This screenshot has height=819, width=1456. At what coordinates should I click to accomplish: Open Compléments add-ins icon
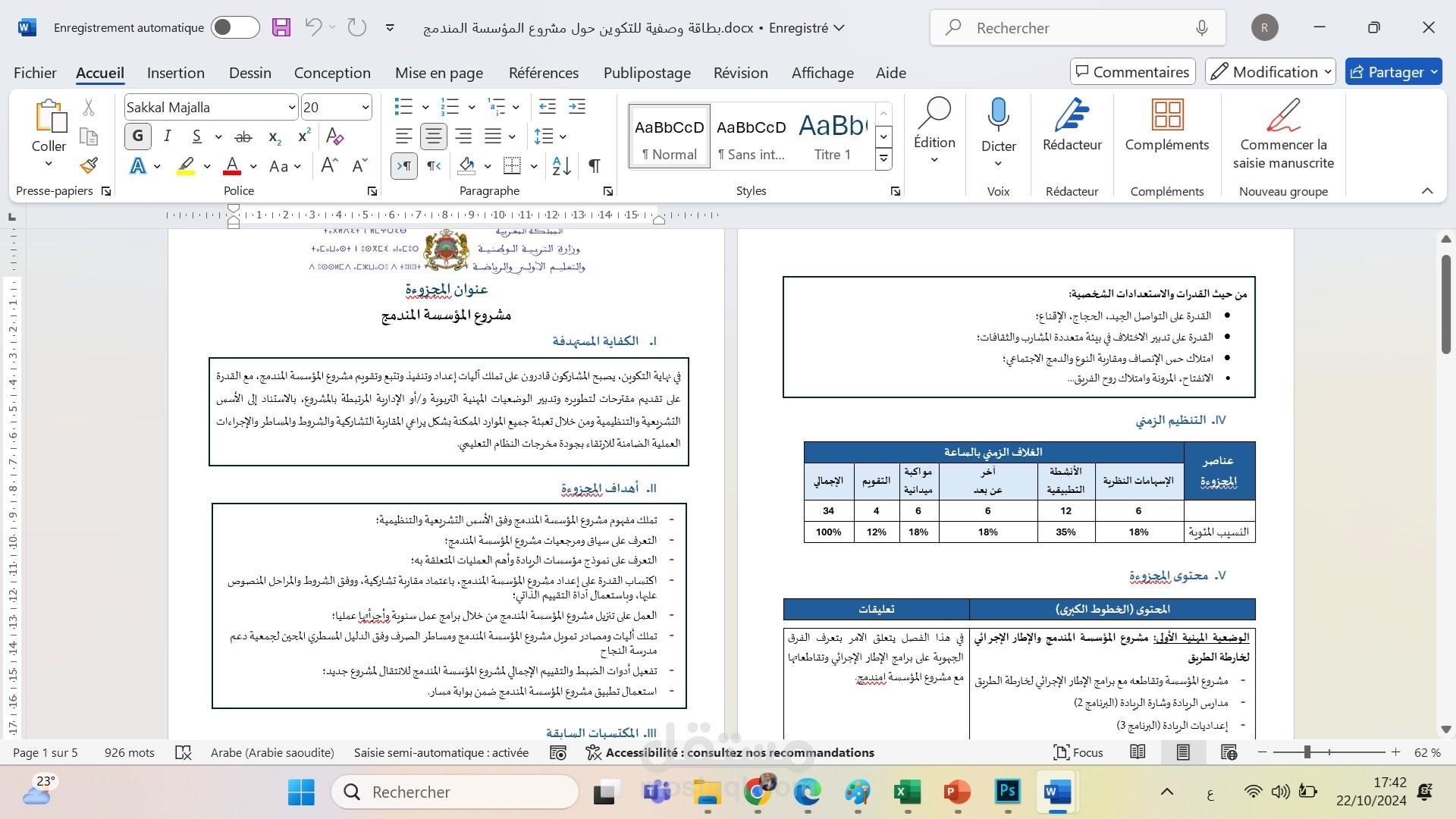[x=1166, y=124]
